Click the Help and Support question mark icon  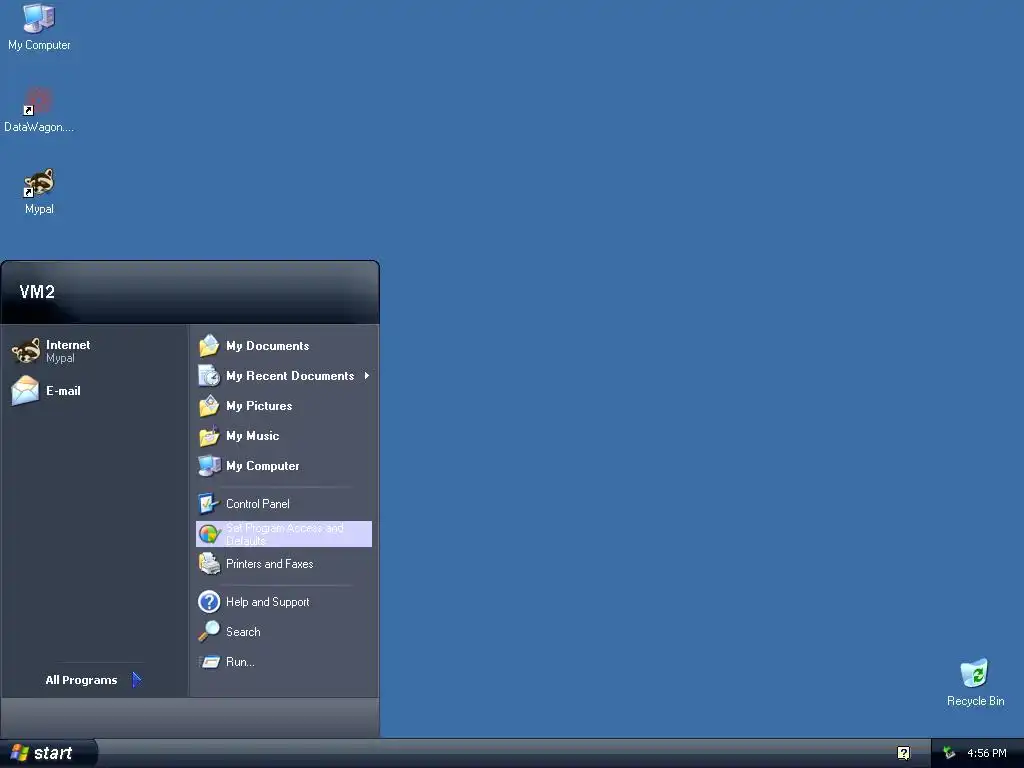pyautogui.click(x=209, y=601)
